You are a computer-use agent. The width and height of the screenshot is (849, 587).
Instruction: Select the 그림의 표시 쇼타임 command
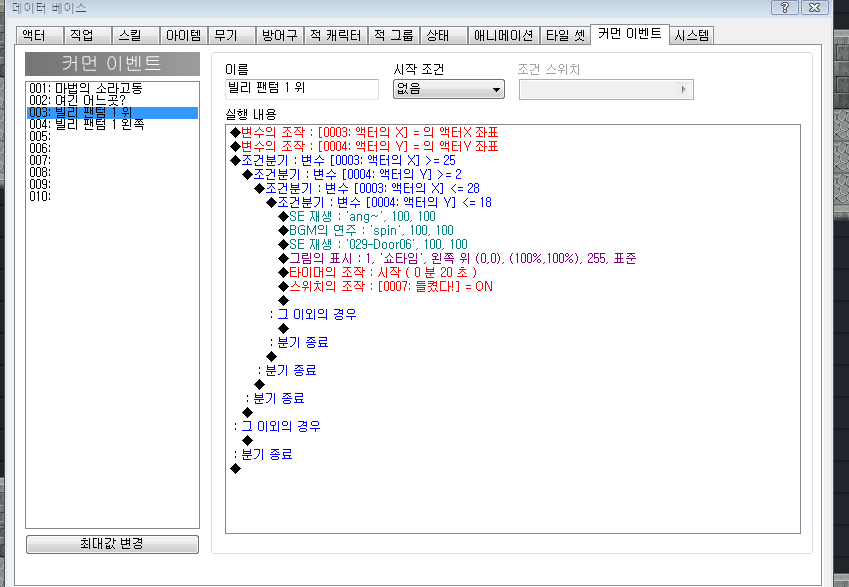coord(457,258)
